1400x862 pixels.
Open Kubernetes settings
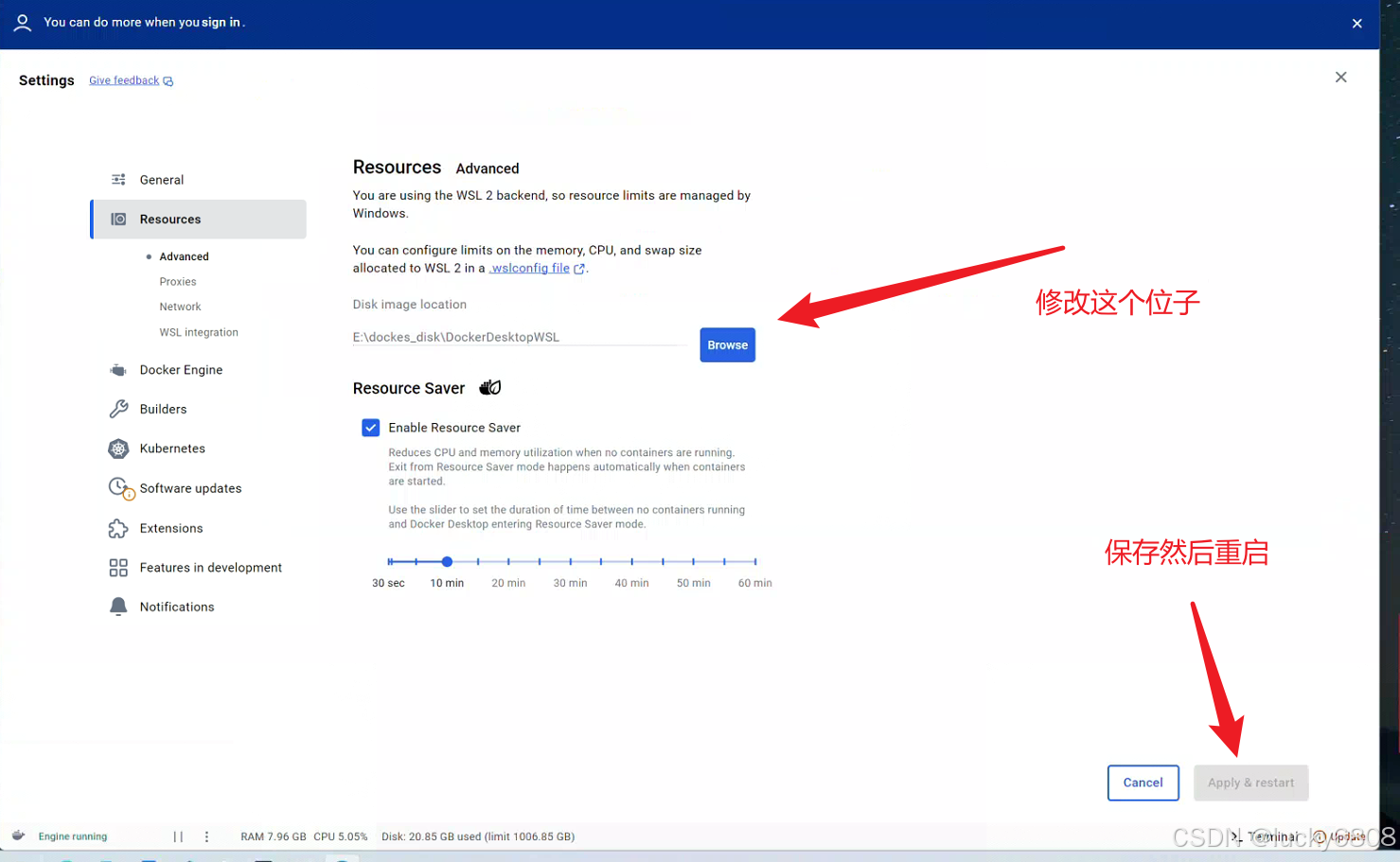point(172,449)
